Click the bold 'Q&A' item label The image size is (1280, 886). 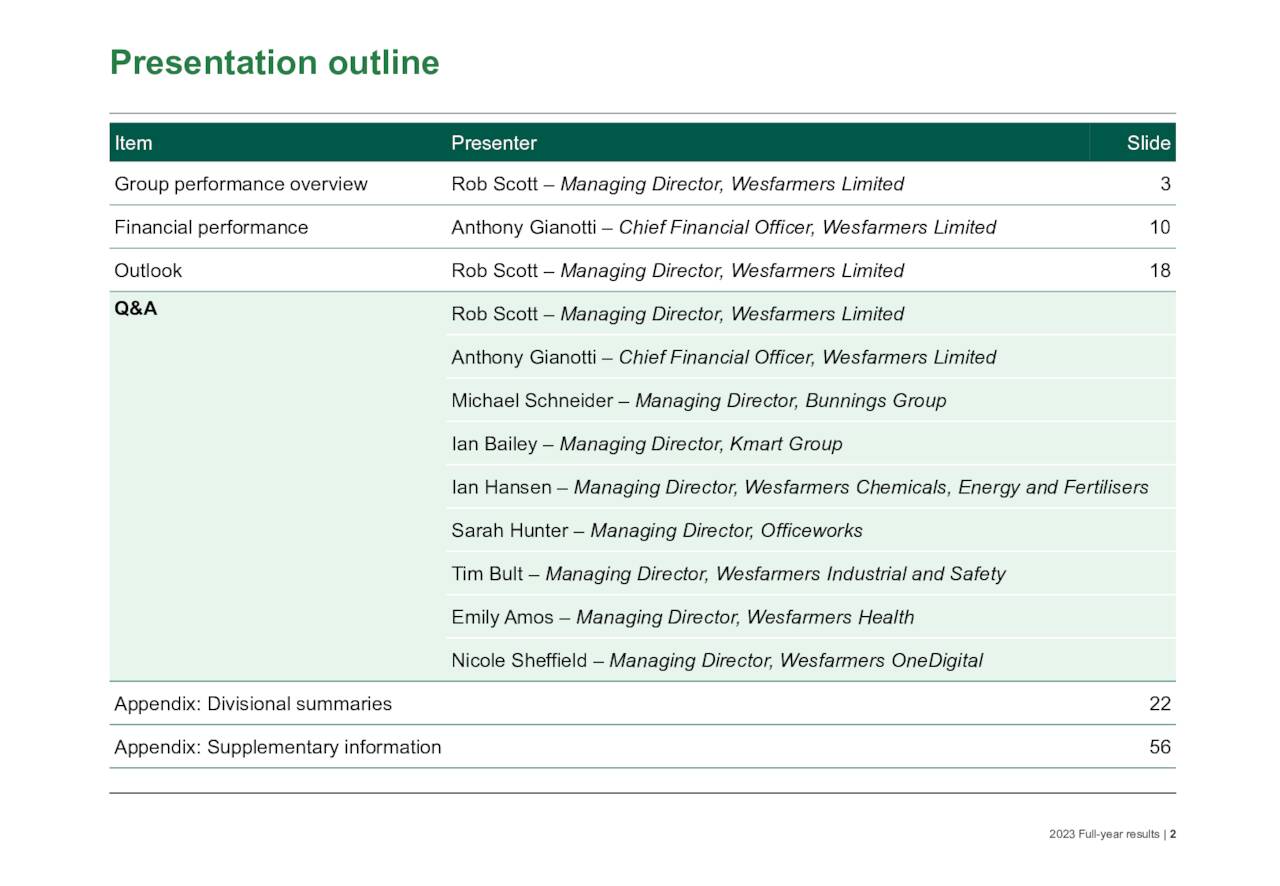[135, 308]
